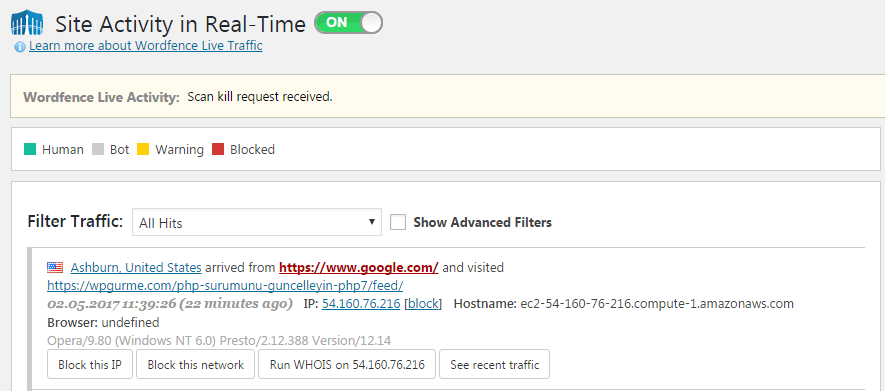Follow the https://www.google.com/ referrer link

coord(359,267)
